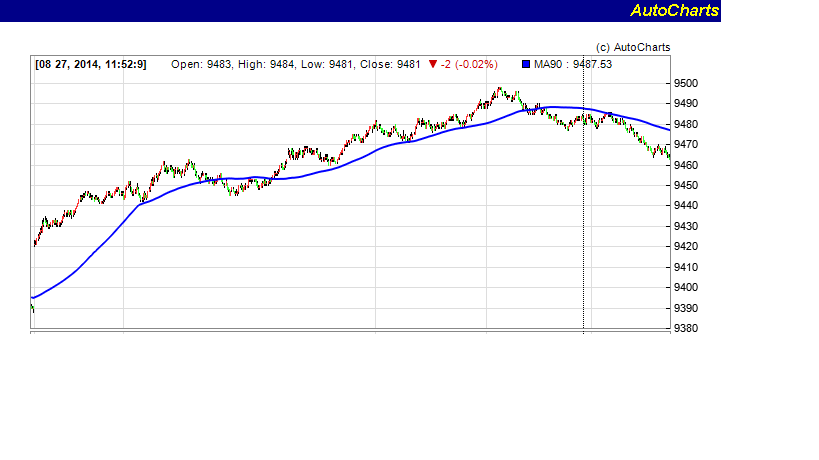Image resolution: width=819 pixels, height=460 pixels.
Task: Click the 9400 price axis label
Action: click(686, 287)
